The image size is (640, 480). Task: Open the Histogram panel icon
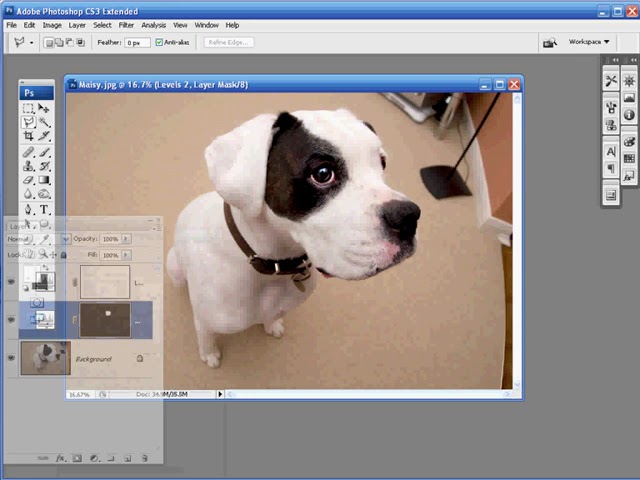629,98
